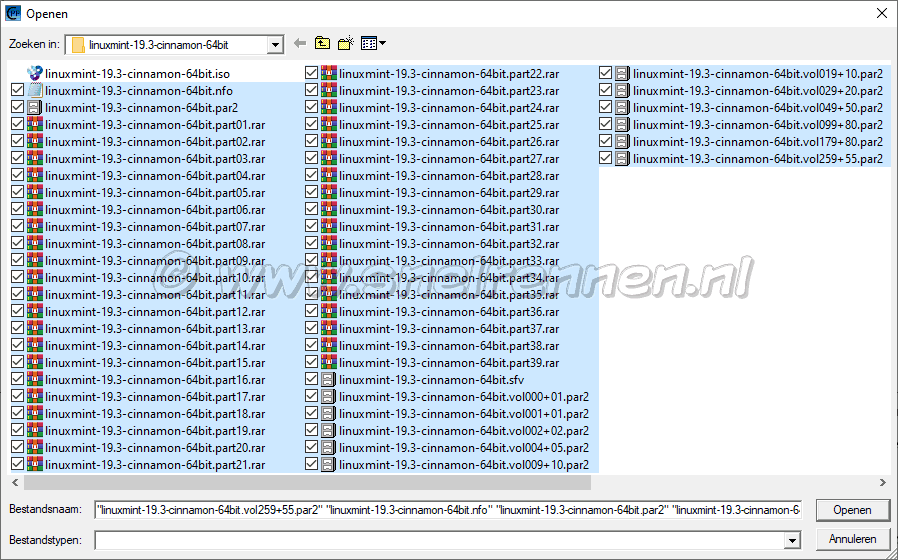Go up one folder level
Viewport: 898px width, 560px height.
coord(322,44)
